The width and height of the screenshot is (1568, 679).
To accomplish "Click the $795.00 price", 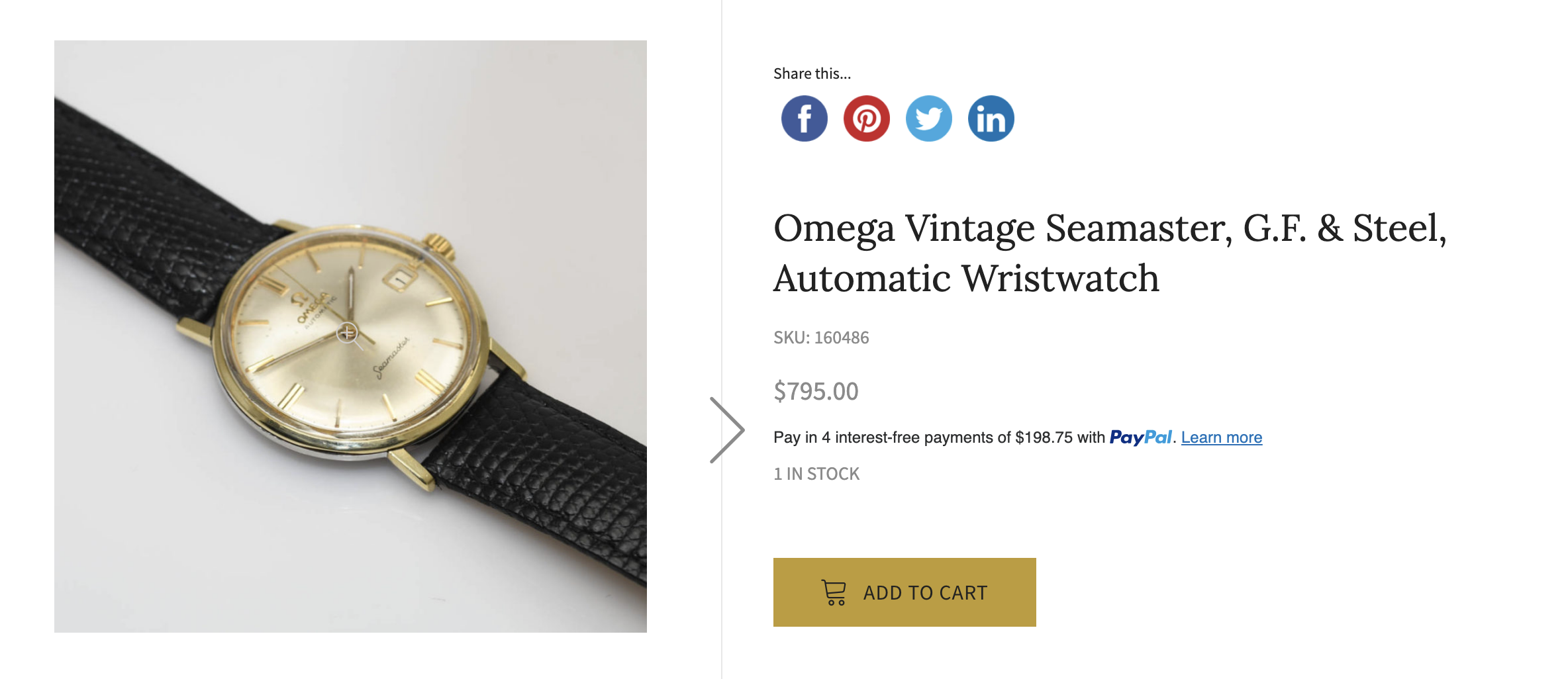I will point(816,391).
